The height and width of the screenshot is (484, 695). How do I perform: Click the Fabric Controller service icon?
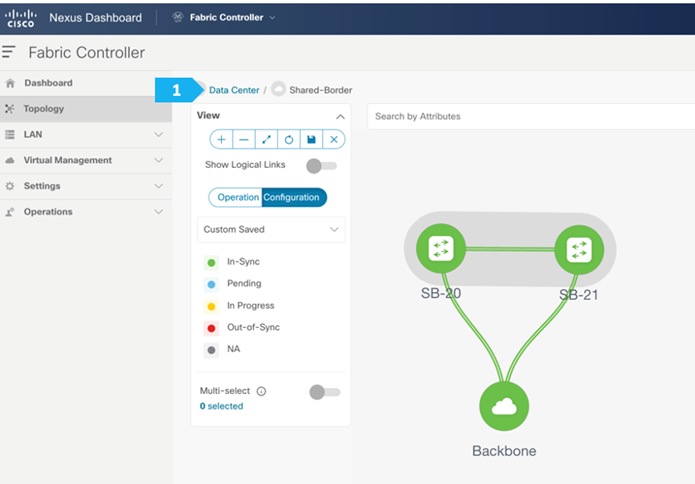coord(178,17)
